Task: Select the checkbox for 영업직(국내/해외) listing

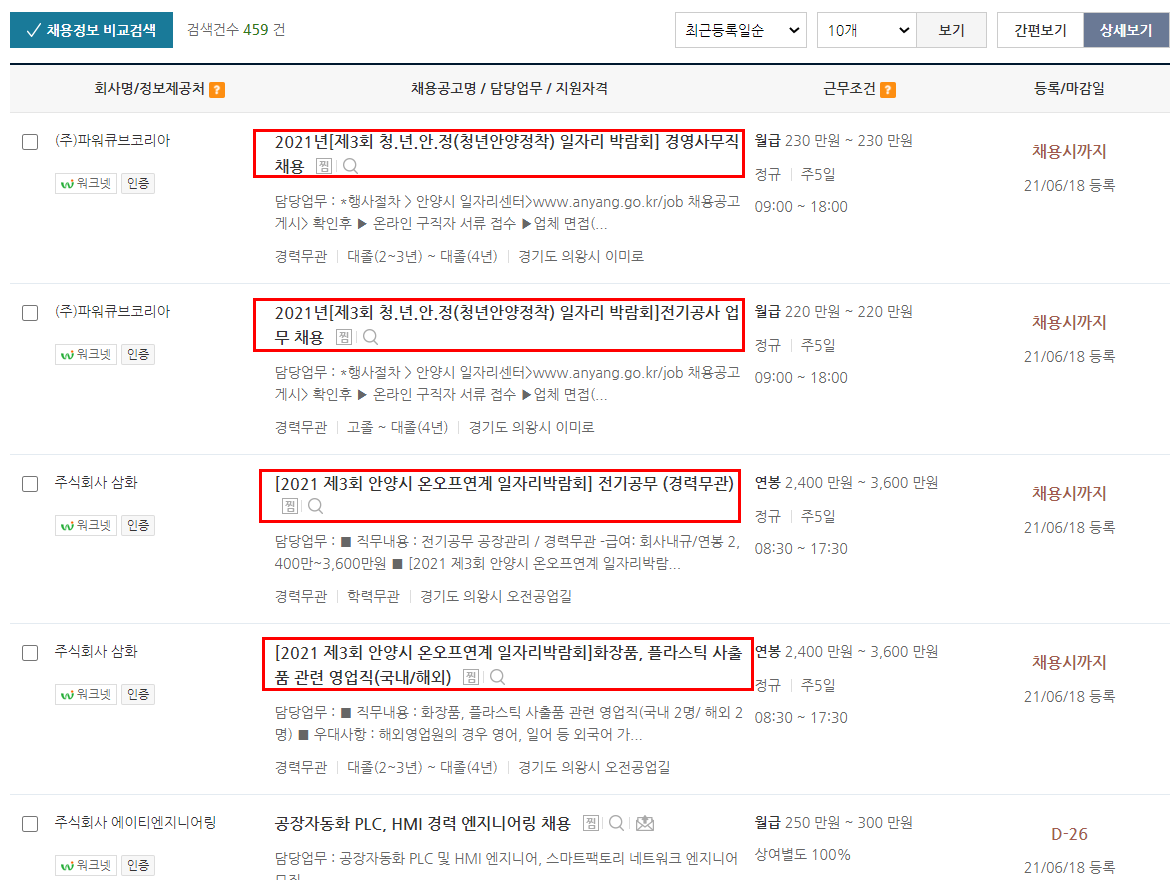Action: tap(30, 653)
